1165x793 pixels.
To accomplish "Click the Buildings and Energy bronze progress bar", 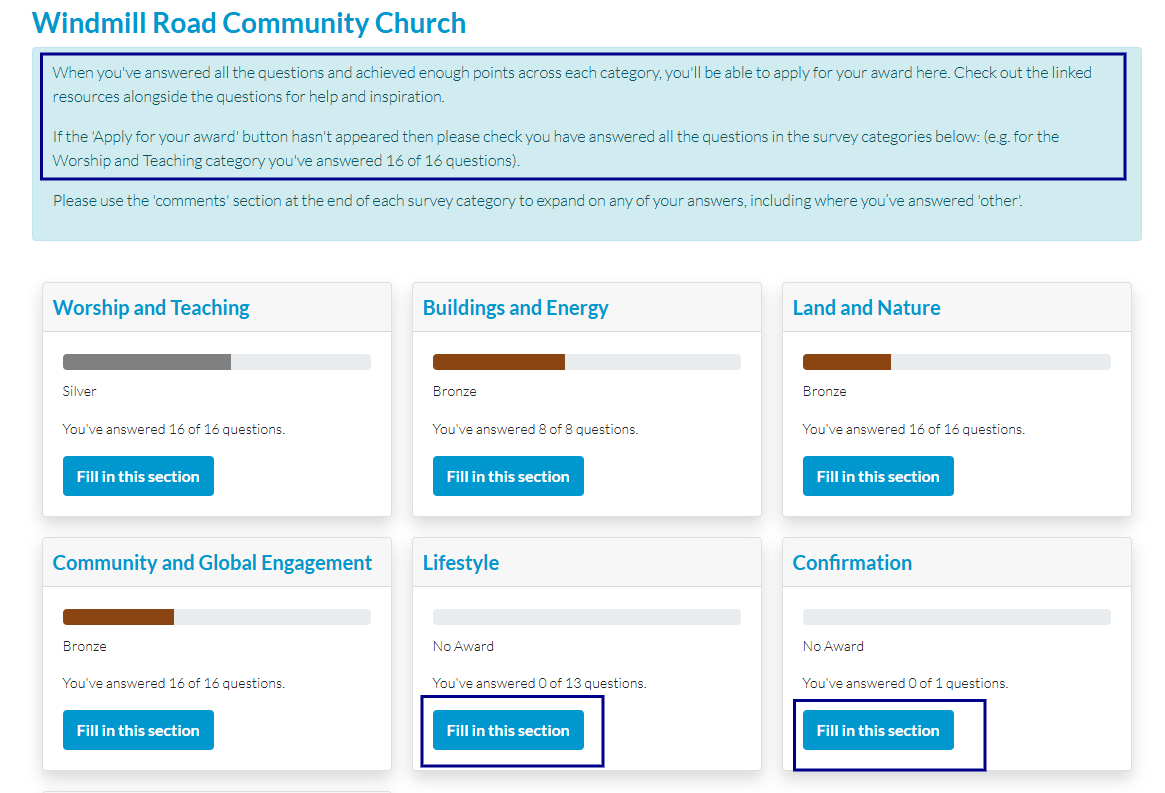I will pyautogui.click(x=587, y=362).
